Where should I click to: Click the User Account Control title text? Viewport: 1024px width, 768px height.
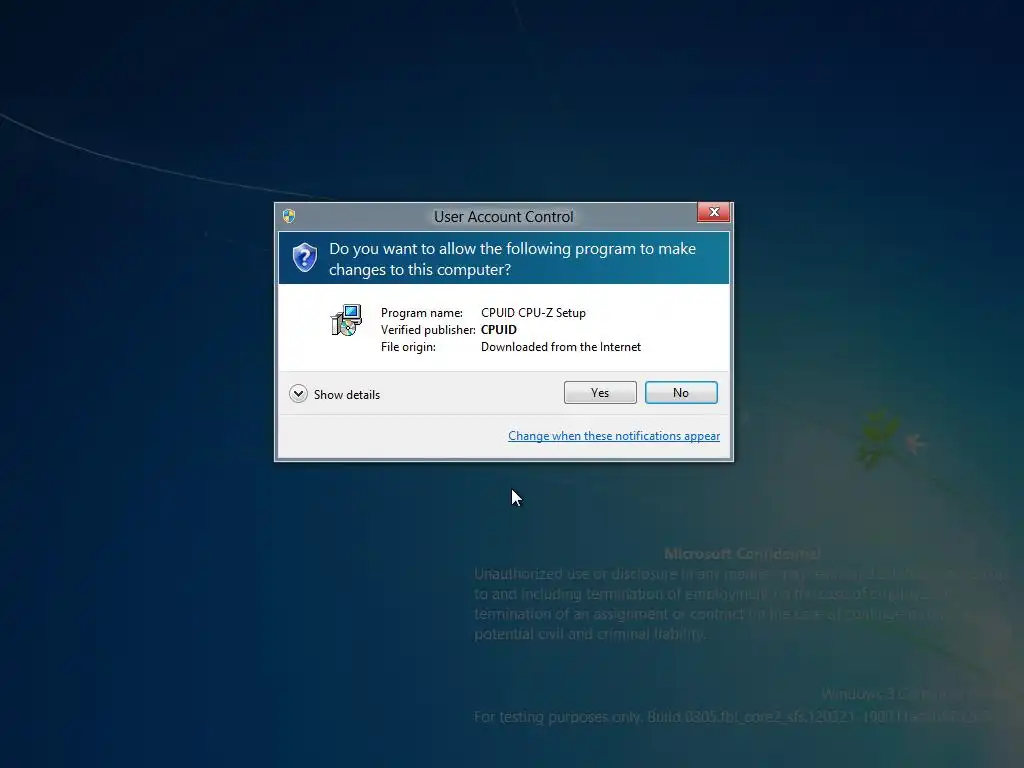(504, 217)
